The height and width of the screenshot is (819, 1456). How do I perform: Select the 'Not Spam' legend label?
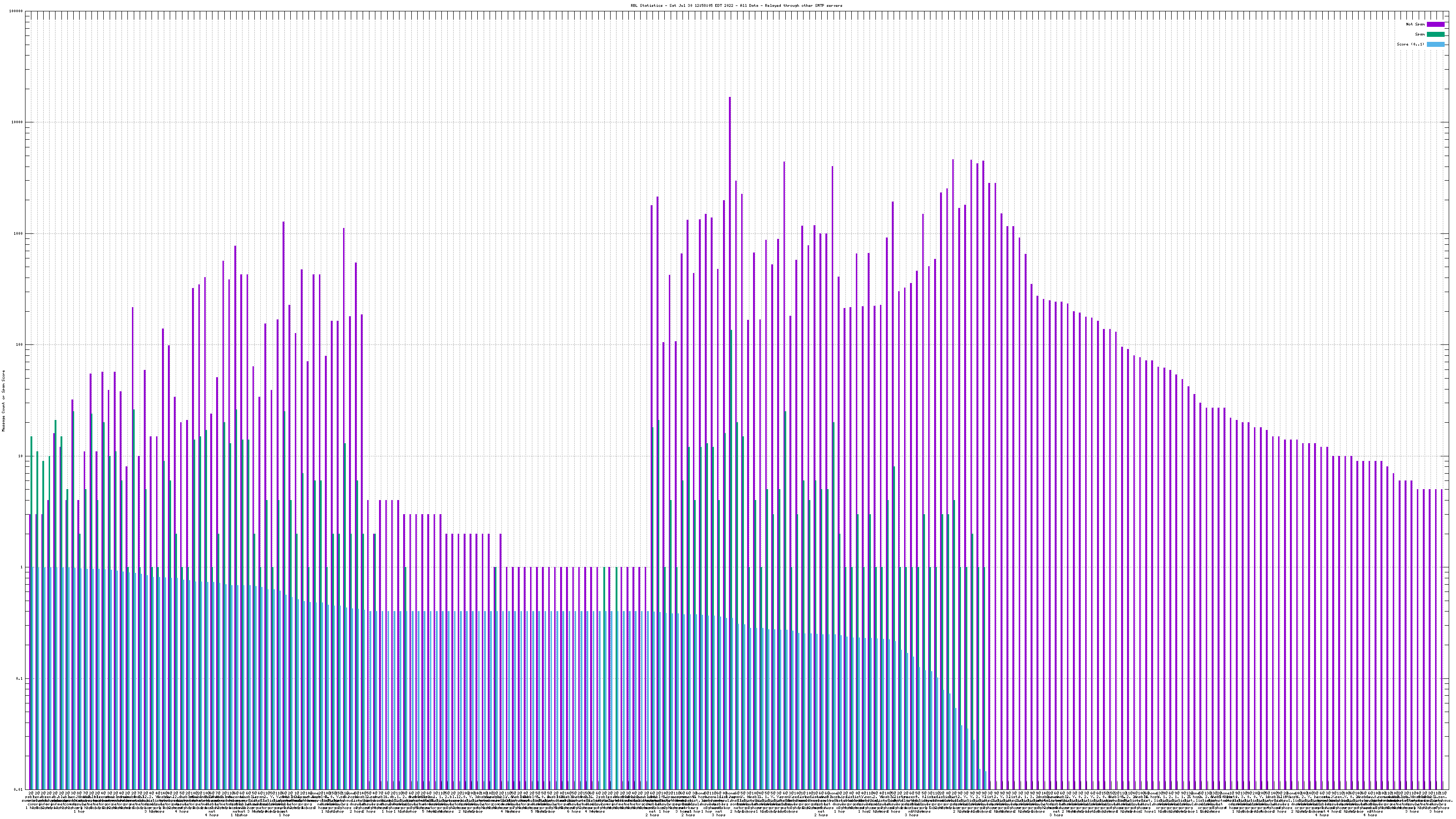click(1416, 24)
